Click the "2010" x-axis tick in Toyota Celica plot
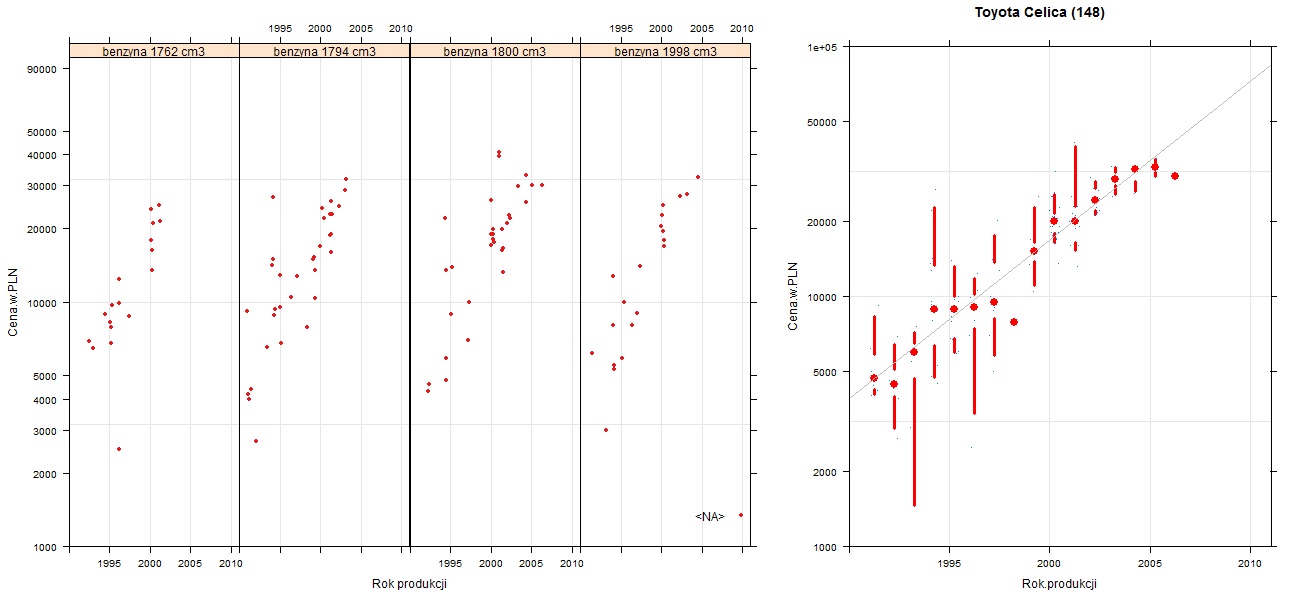 (1251, 565)
